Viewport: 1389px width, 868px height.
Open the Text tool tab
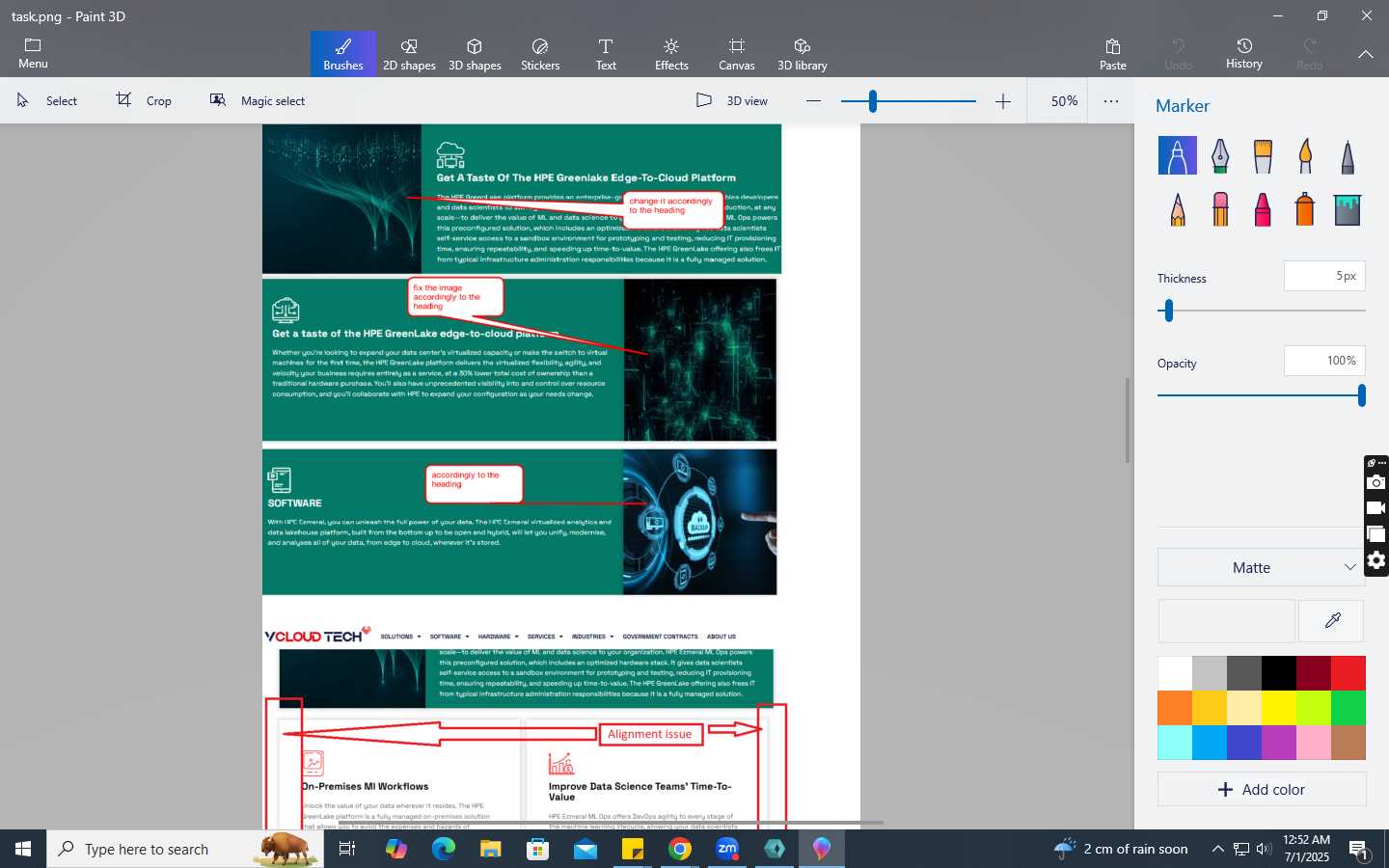[606, 54]
